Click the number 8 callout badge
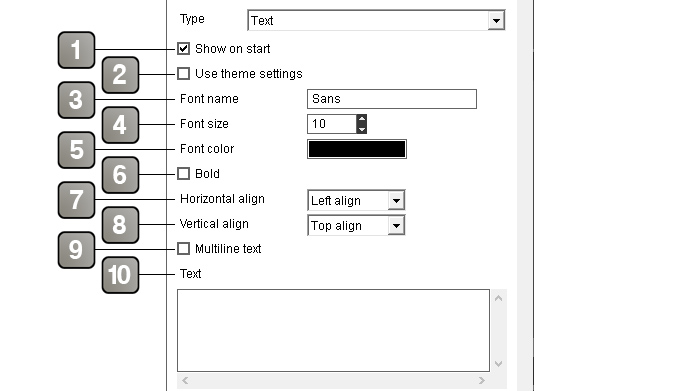 120,225
